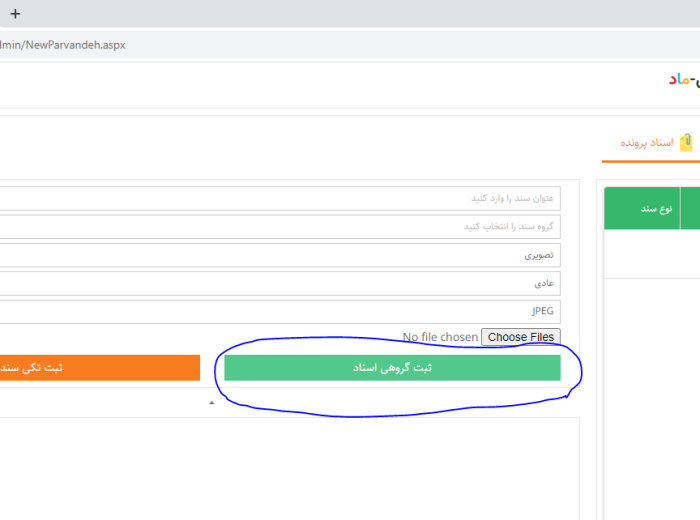Click the small triangle collapse arrow below buttons

point(211,403)
